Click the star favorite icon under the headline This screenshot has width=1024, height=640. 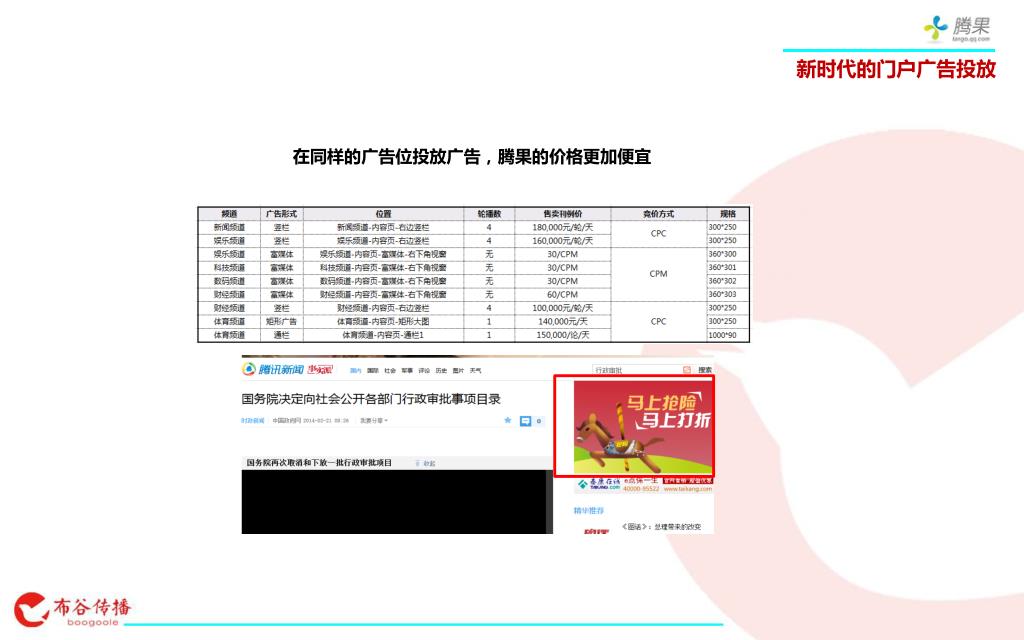pos(507,421)
